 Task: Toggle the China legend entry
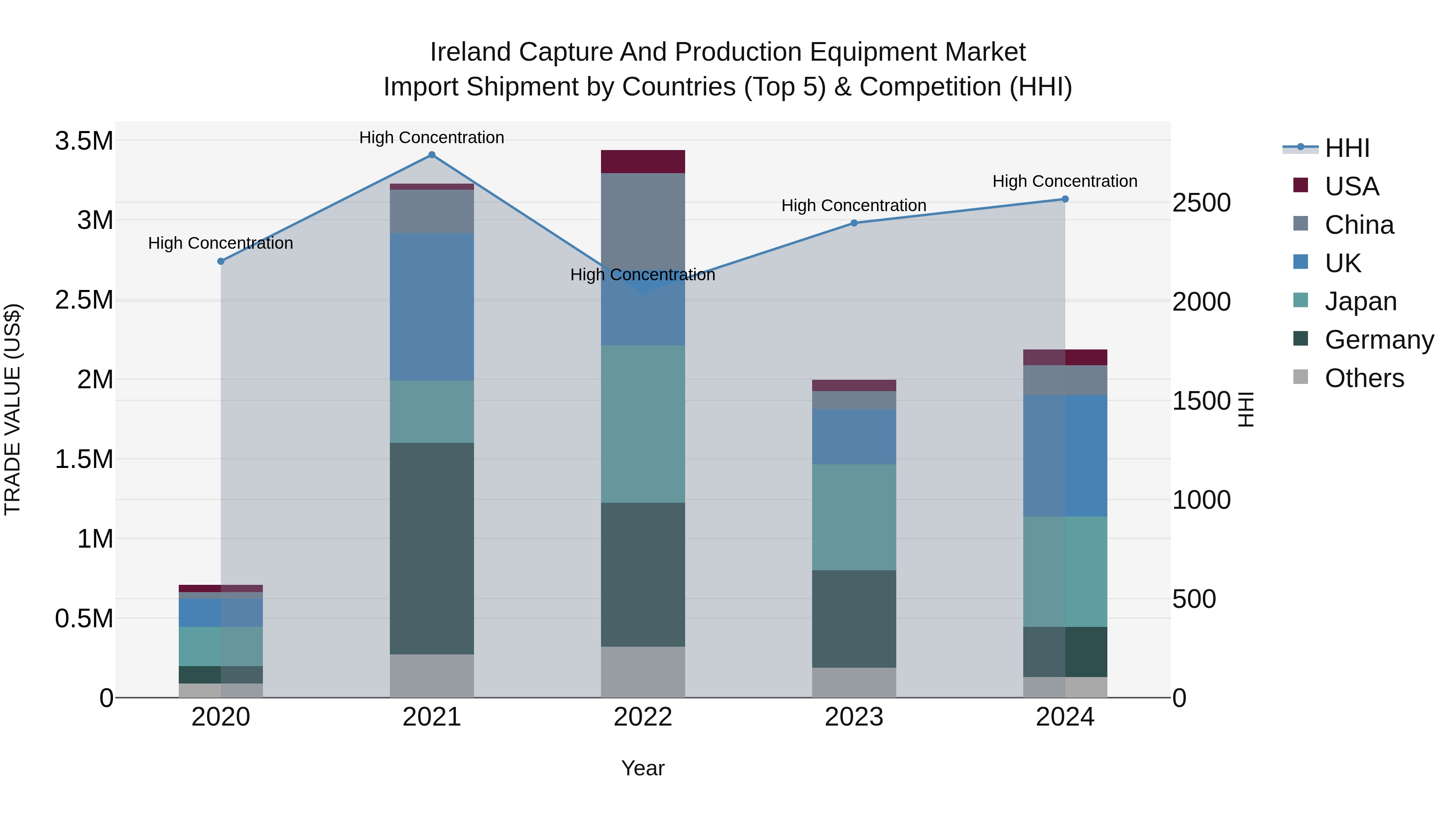[x=1343, y=224]
